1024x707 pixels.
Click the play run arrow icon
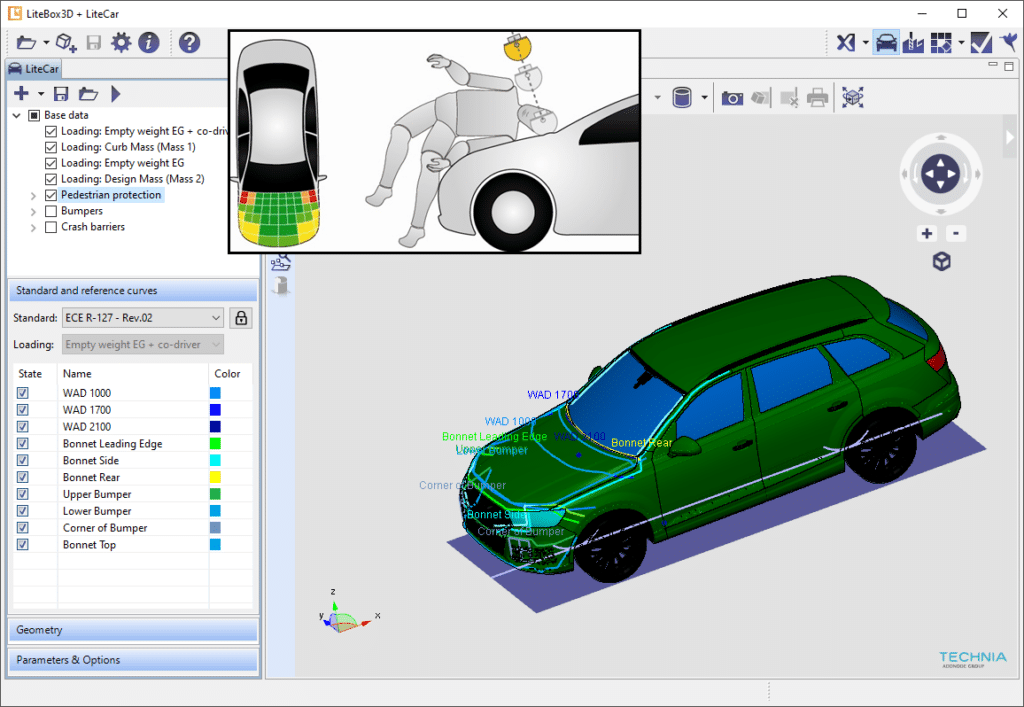(116, 94)
